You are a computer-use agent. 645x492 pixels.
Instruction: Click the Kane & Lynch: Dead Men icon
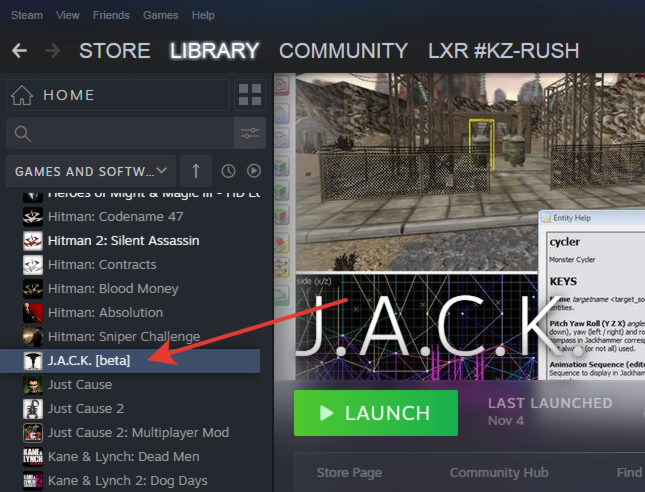coord(33,457)
